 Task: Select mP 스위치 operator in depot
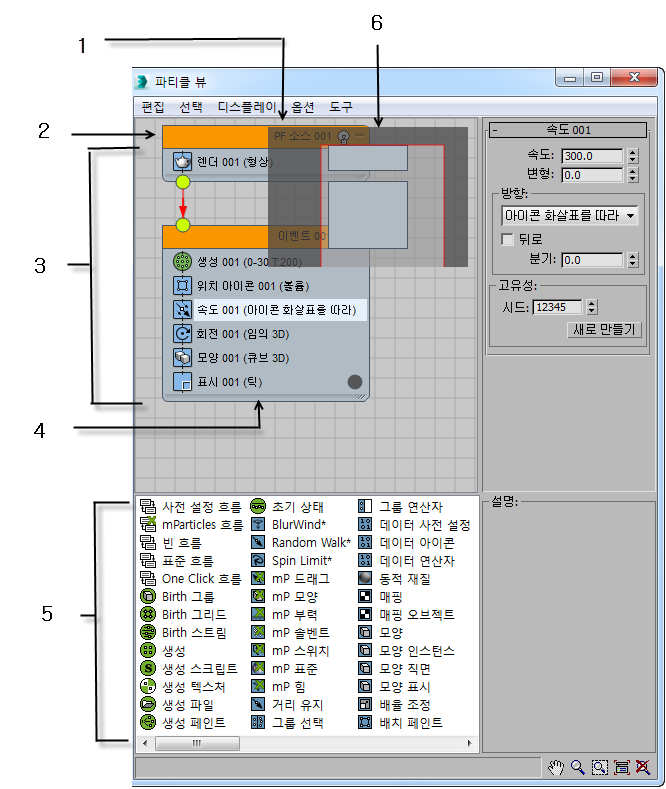coord(290,651)
